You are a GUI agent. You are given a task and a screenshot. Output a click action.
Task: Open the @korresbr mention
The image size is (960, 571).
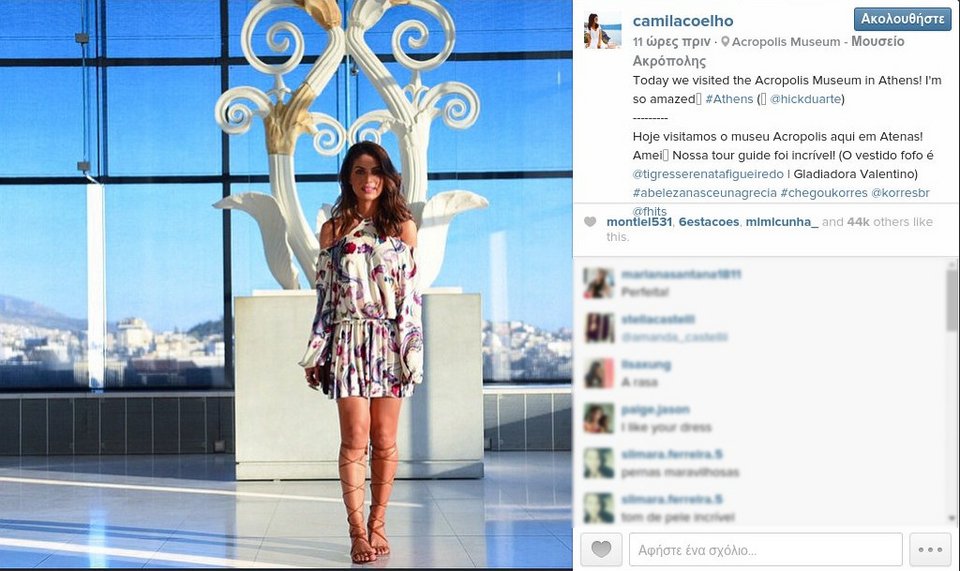900,193
